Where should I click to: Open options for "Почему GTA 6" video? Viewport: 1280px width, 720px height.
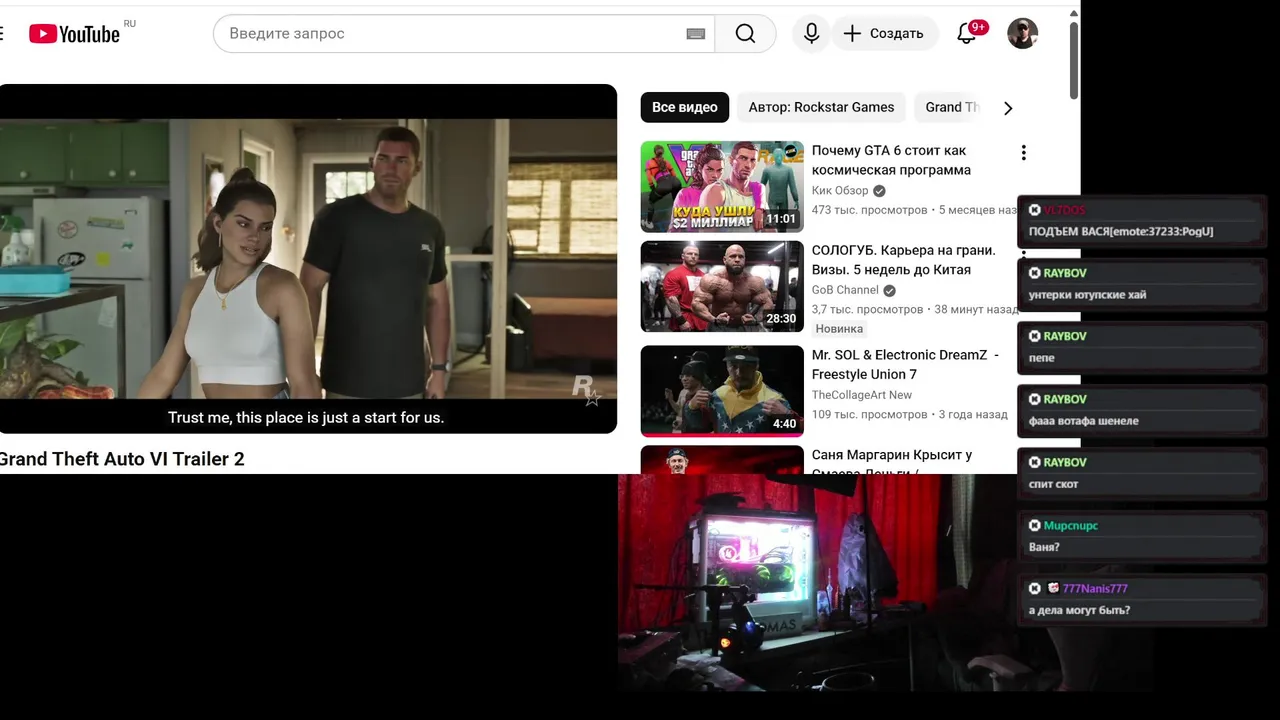tap(1023, 153)
